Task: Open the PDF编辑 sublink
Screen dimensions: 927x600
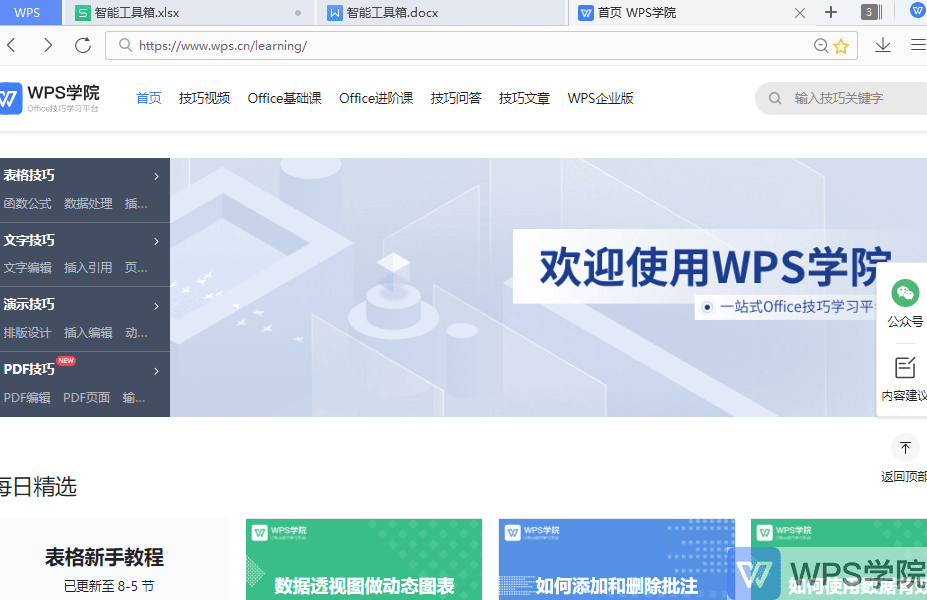Action: [27, 398]
